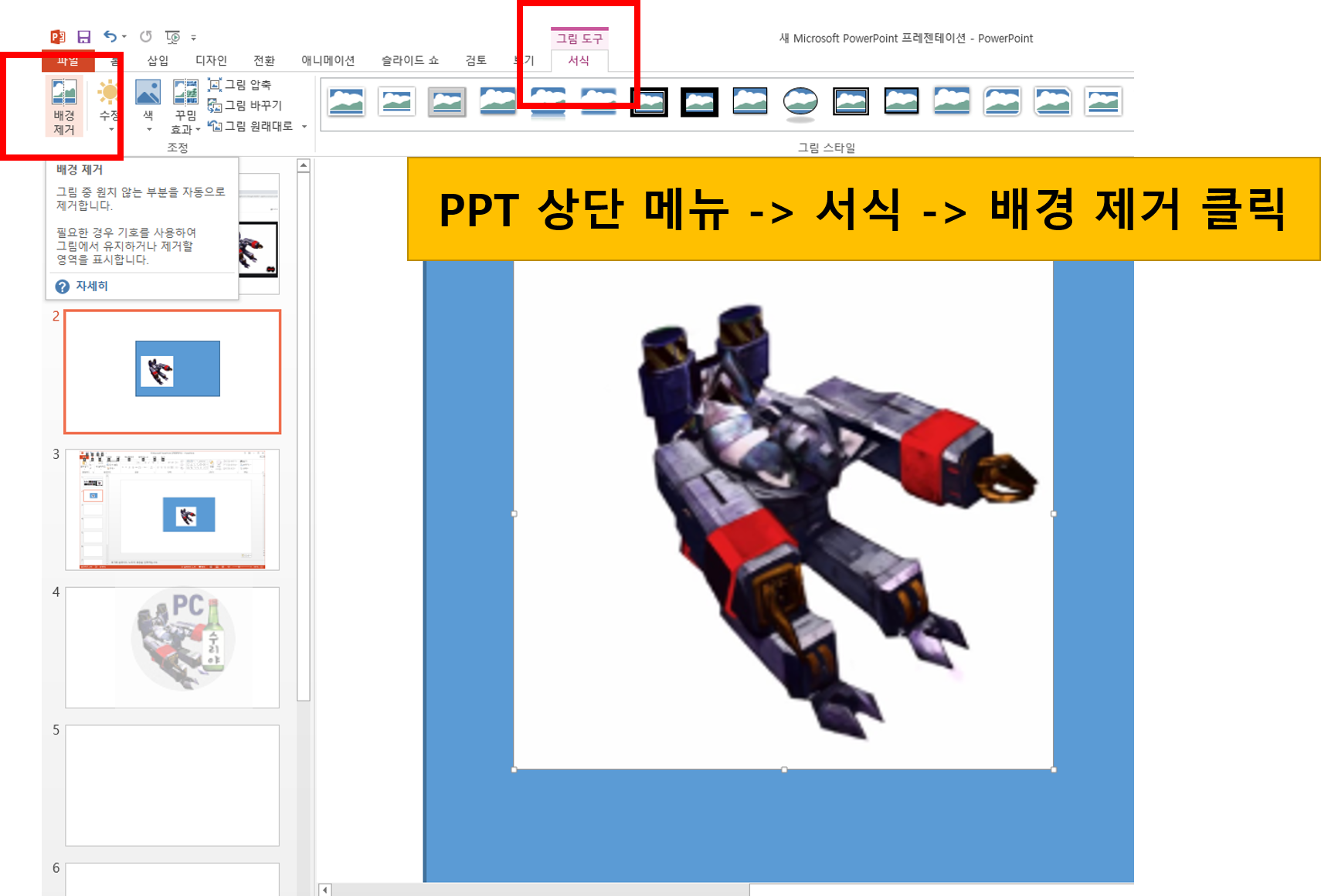Expand the 꾸밈 효과 dropdown arrow
This screenshot has width=1321, height=896.
pyautogui.click(x=198, y=130)
